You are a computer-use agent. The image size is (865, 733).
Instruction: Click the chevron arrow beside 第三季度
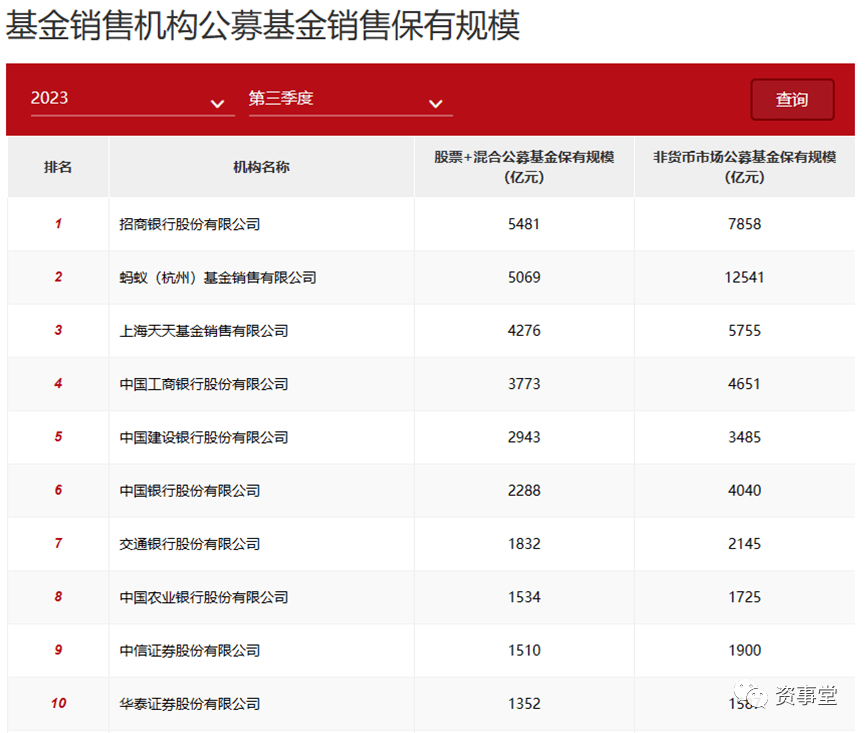click(435, 104)
